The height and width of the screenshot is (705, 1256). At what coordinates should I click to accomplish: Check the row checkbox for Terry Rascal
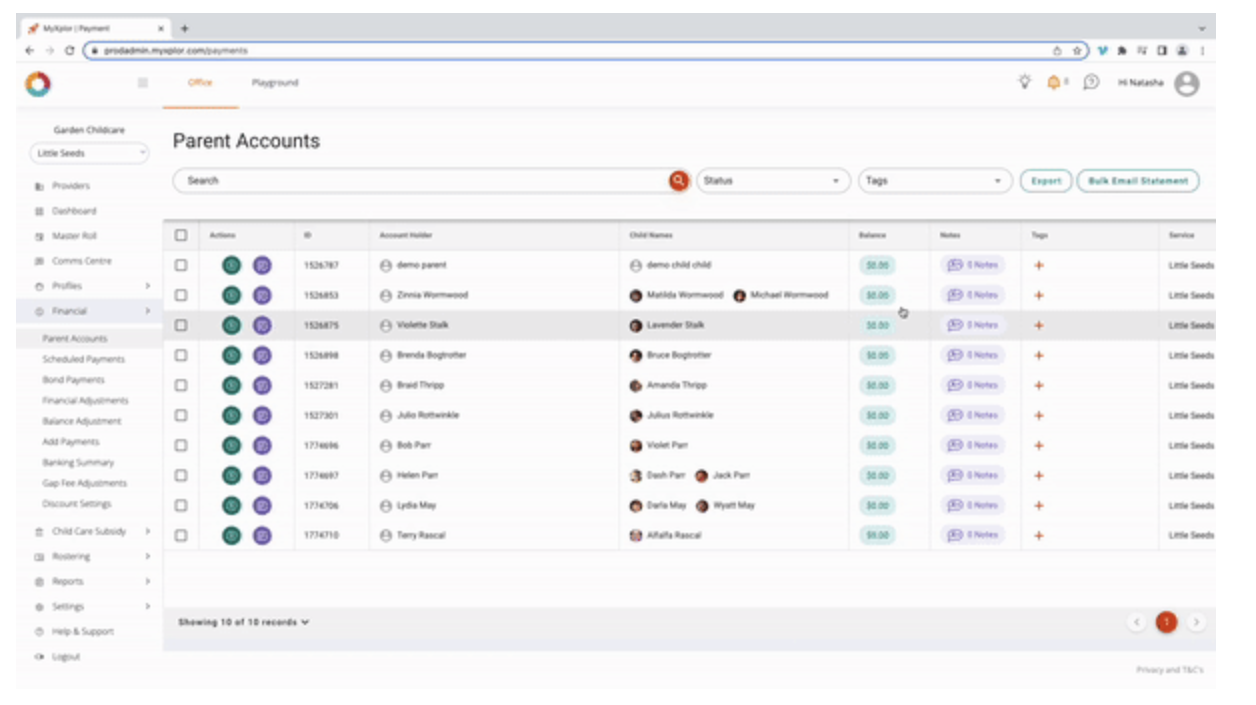point(181,535)
